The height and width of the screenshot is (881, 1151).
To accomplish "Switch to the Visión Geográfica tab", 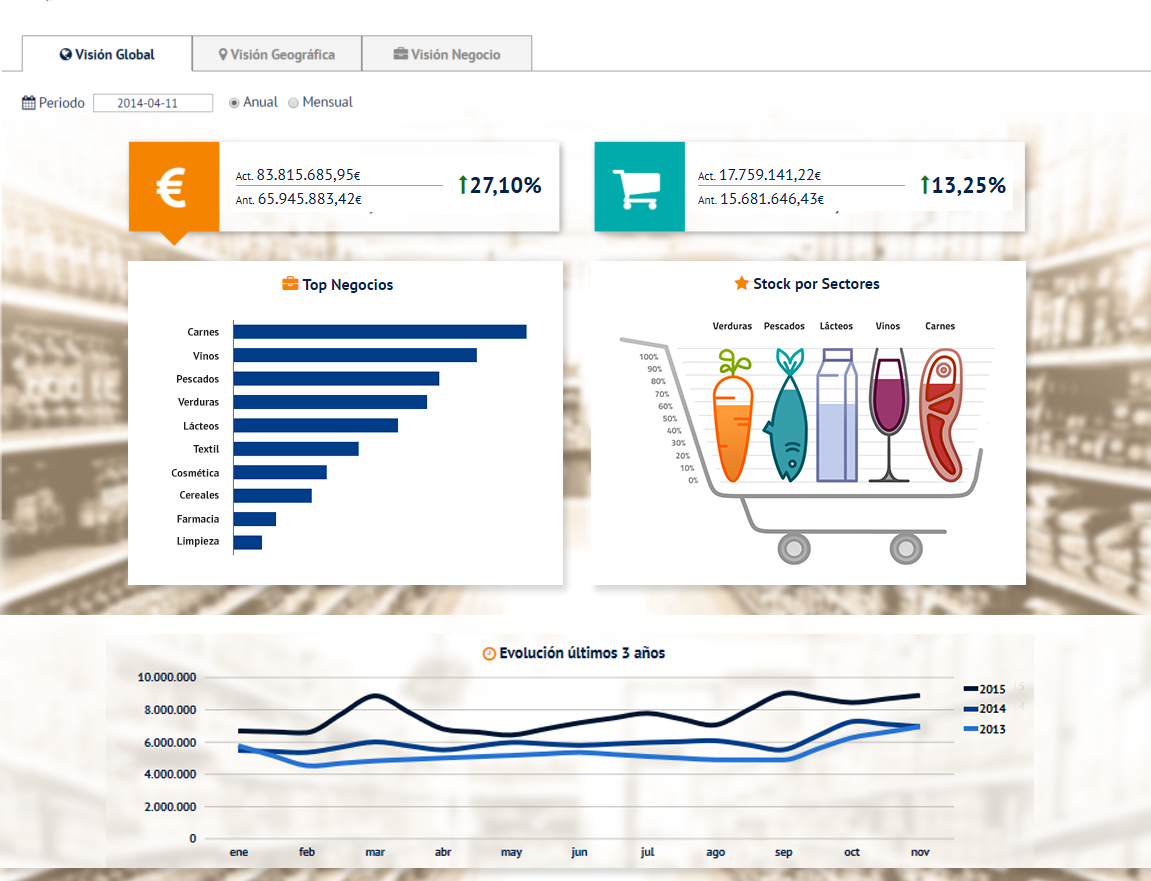I will [x=277, y=54].
